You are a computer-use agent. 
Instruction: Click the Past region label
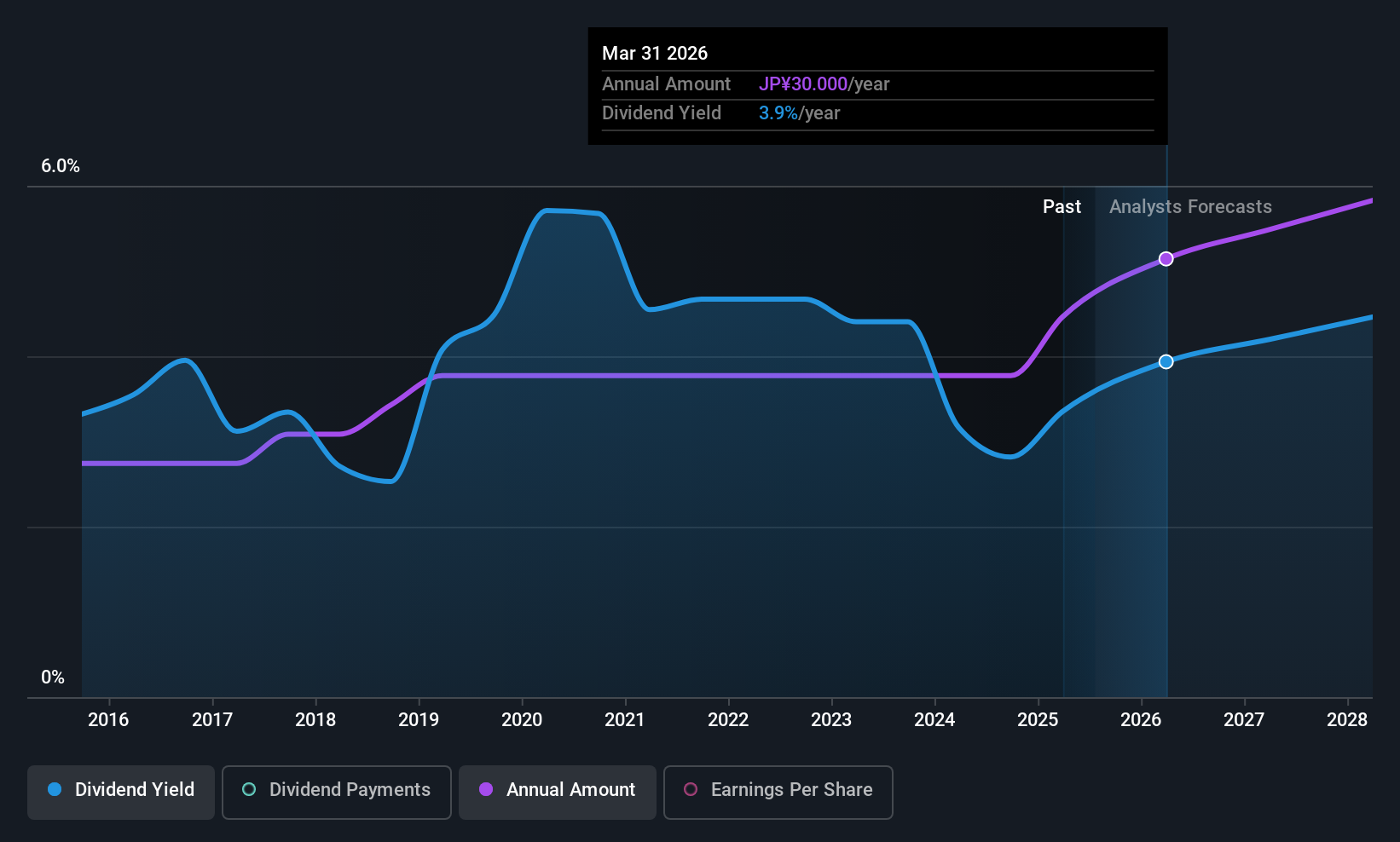[x=1062, y=207]
